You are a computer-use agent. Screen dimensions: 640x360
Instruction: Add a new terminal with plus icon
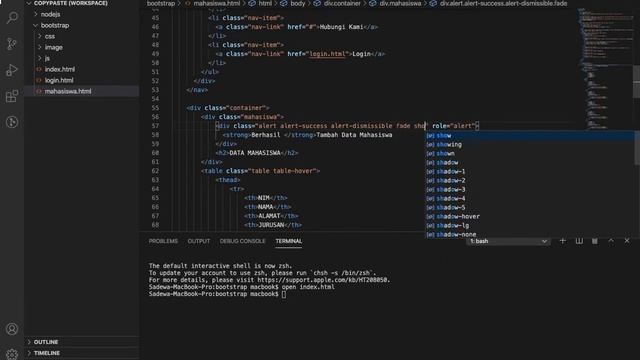(562, 241)
